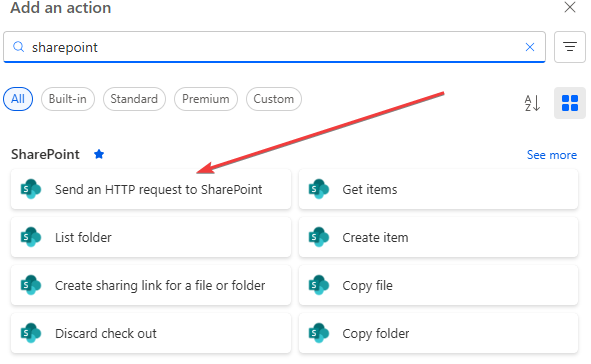The width and height of the screenshot is (591, 364).
Task: Choose the Create item action
Action: pyautogui.click(x=438, y=237)
